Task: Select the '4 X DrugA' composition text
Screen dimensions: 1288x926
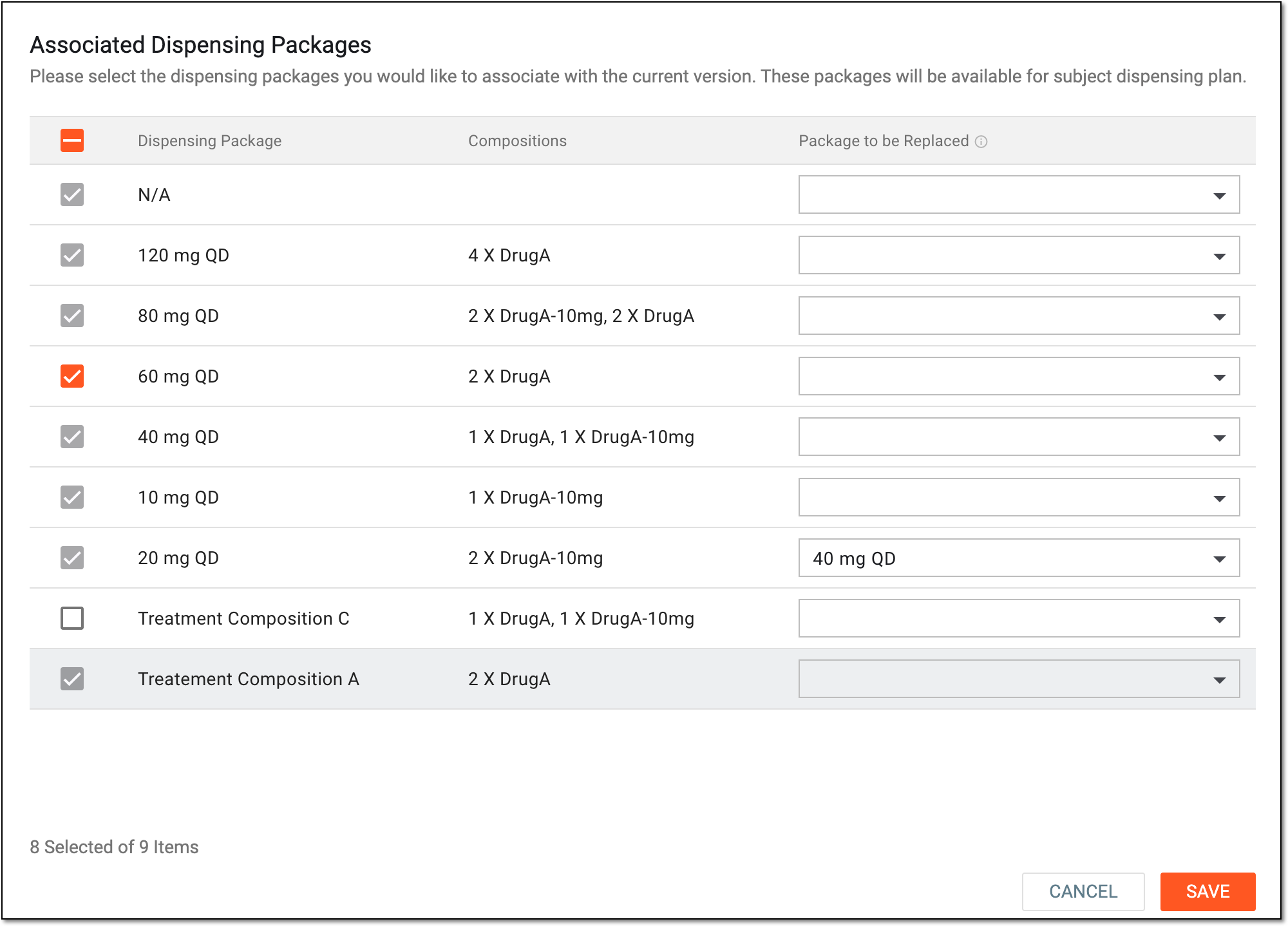Action: click(509, 256)
